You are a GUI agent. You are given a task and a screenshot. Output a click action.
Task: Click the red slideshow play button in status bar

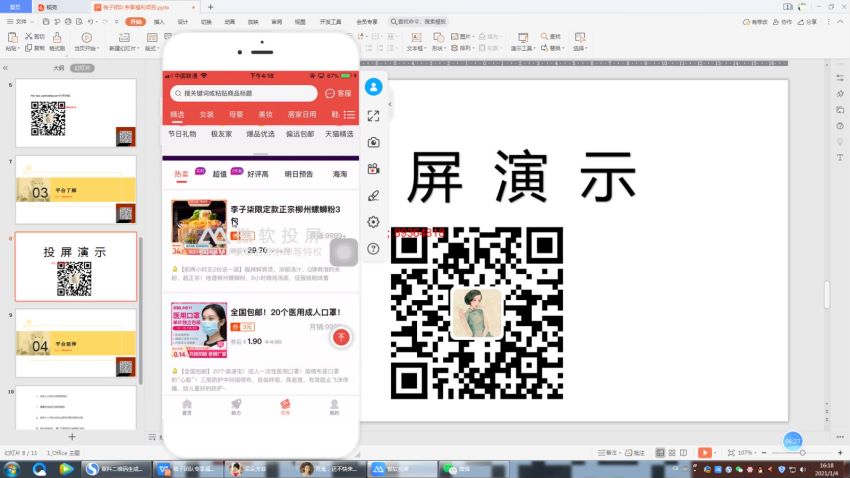click(704, 452)
